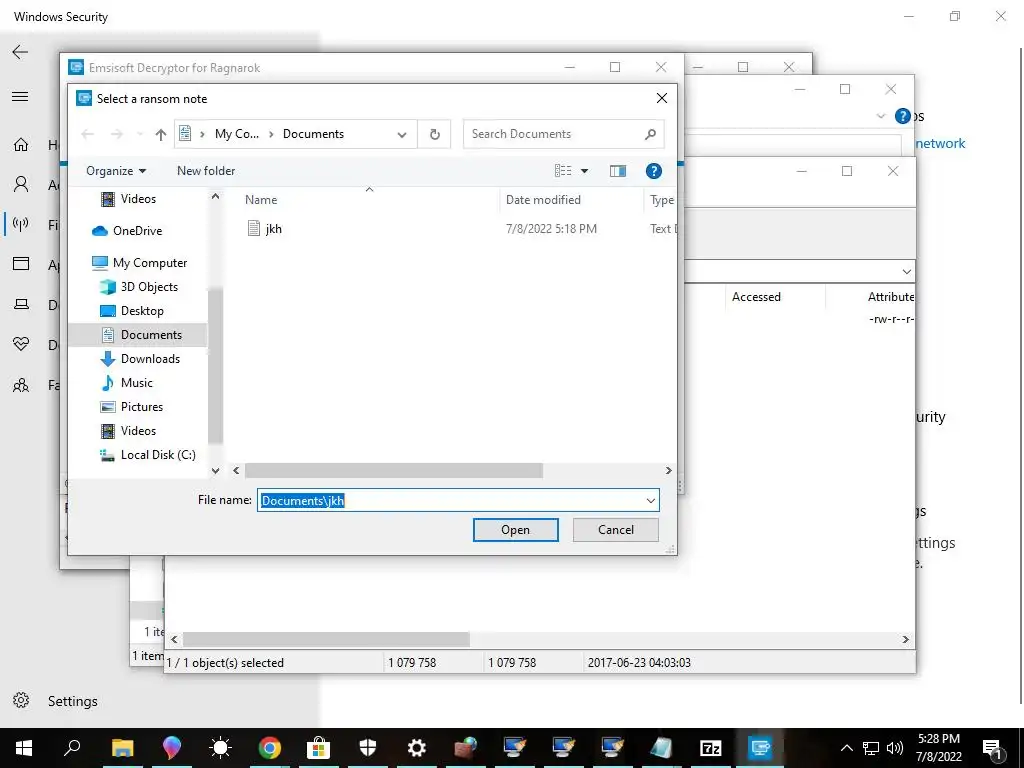Open App & browser control icon
This screenshot has height=768, width=1024.
[21, 264]
